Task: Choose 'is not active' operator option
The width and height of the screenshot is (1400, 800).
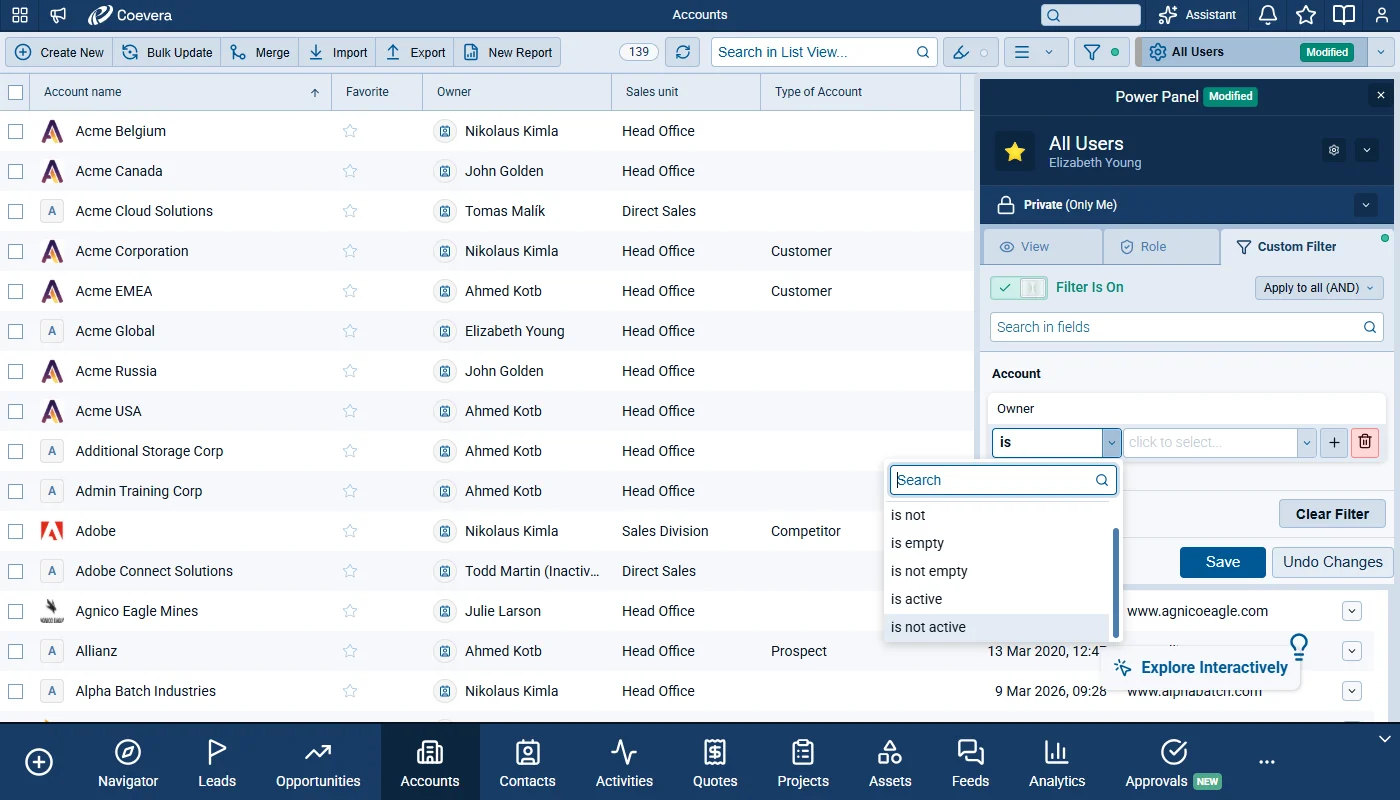Action: tap(998, 627)
